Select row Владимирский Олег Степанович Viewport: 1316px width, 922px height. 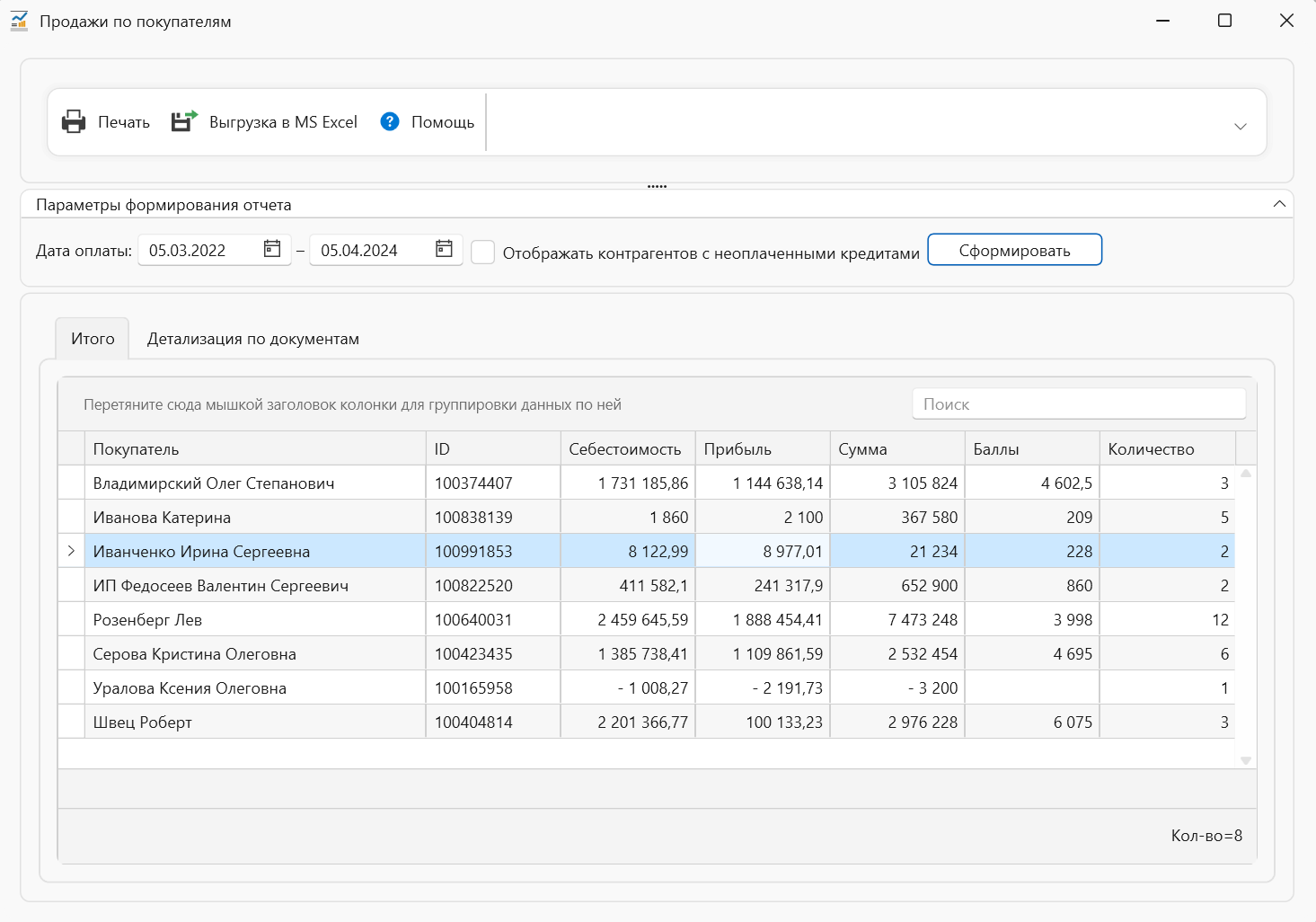(647, 483)
